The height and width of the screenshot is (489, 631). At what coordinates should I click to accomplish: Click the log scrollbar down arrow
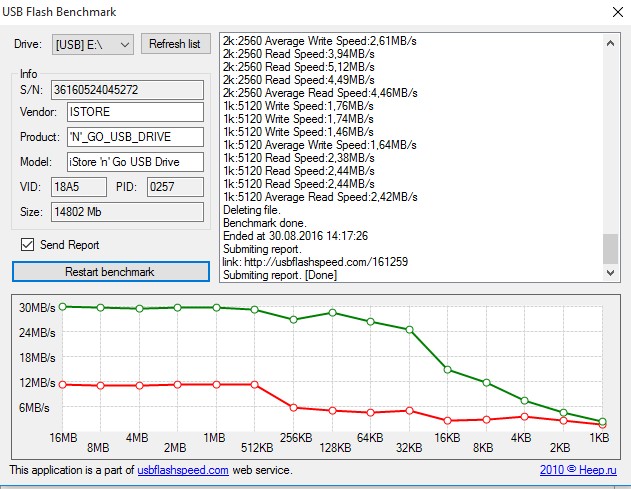610,273
